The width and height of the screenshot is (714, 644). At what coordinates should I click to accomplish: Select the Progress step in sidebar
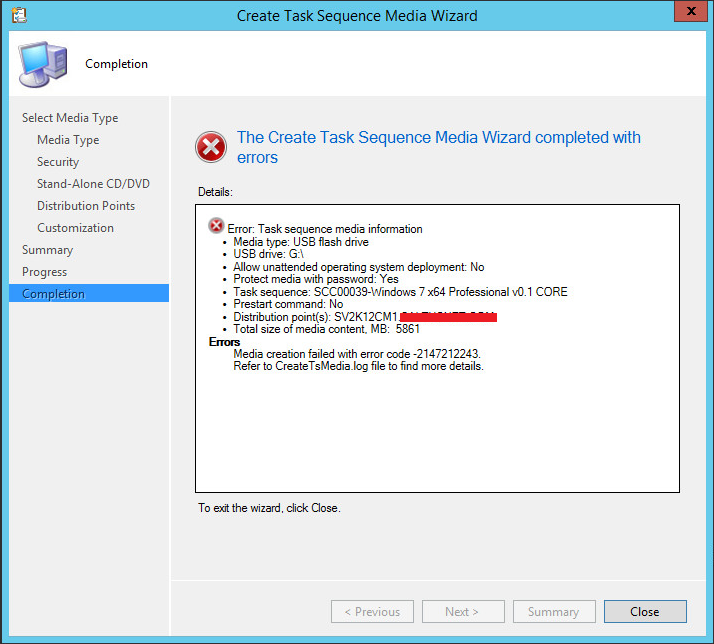coord(45,272)
